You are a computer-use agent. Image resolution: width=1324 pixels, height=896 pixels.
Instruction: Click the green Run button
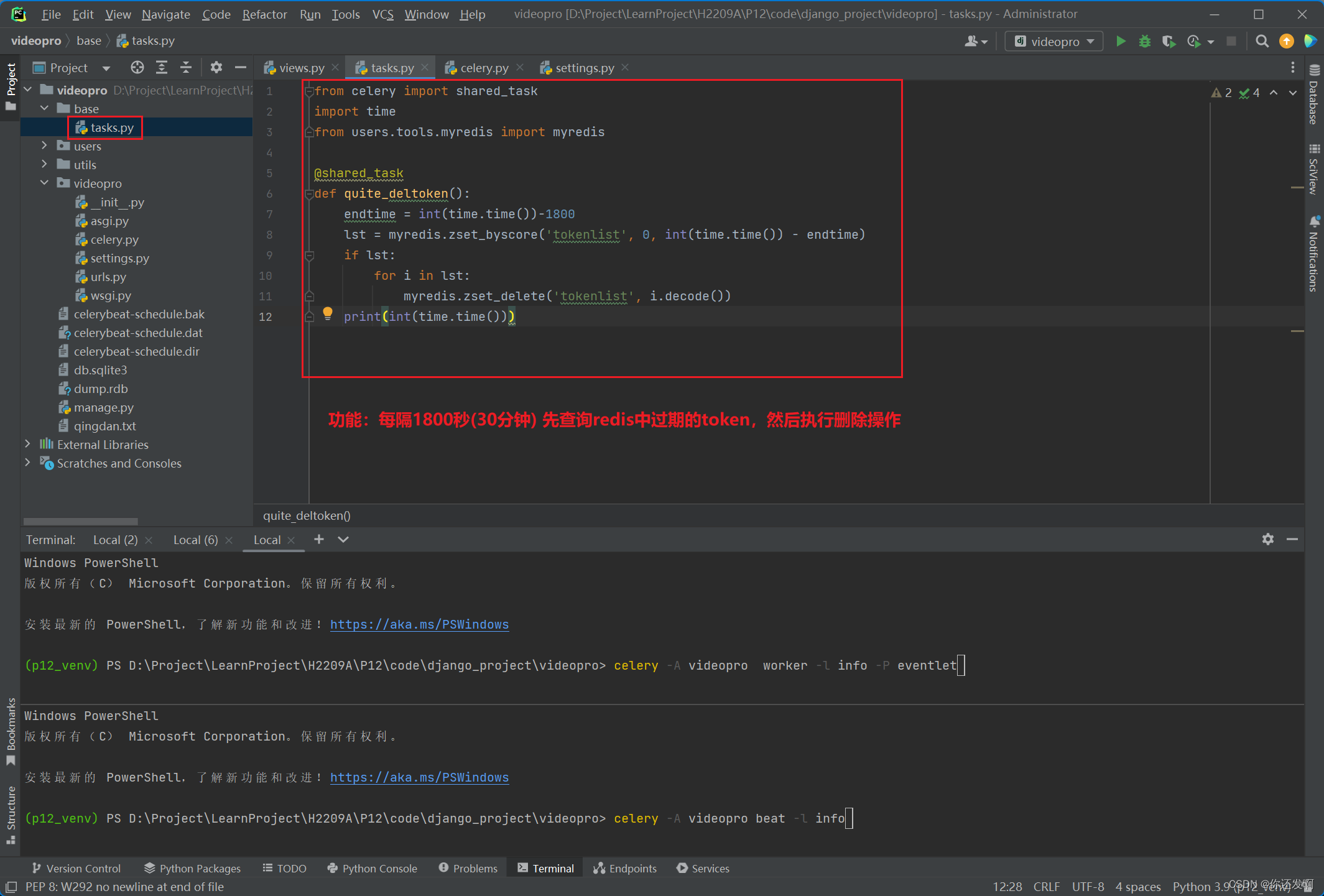click(1121, 42)
